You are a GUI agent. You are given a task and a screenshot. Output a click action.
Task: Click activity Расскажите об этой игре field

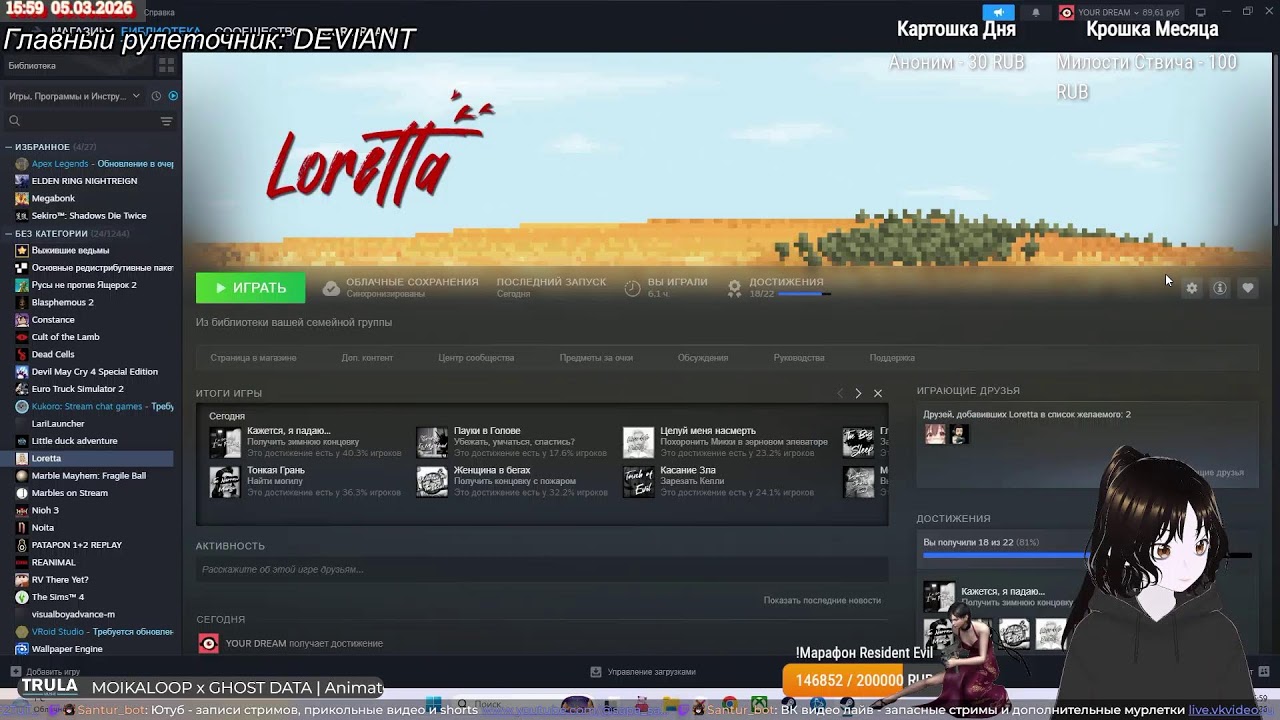coord(542,569)
